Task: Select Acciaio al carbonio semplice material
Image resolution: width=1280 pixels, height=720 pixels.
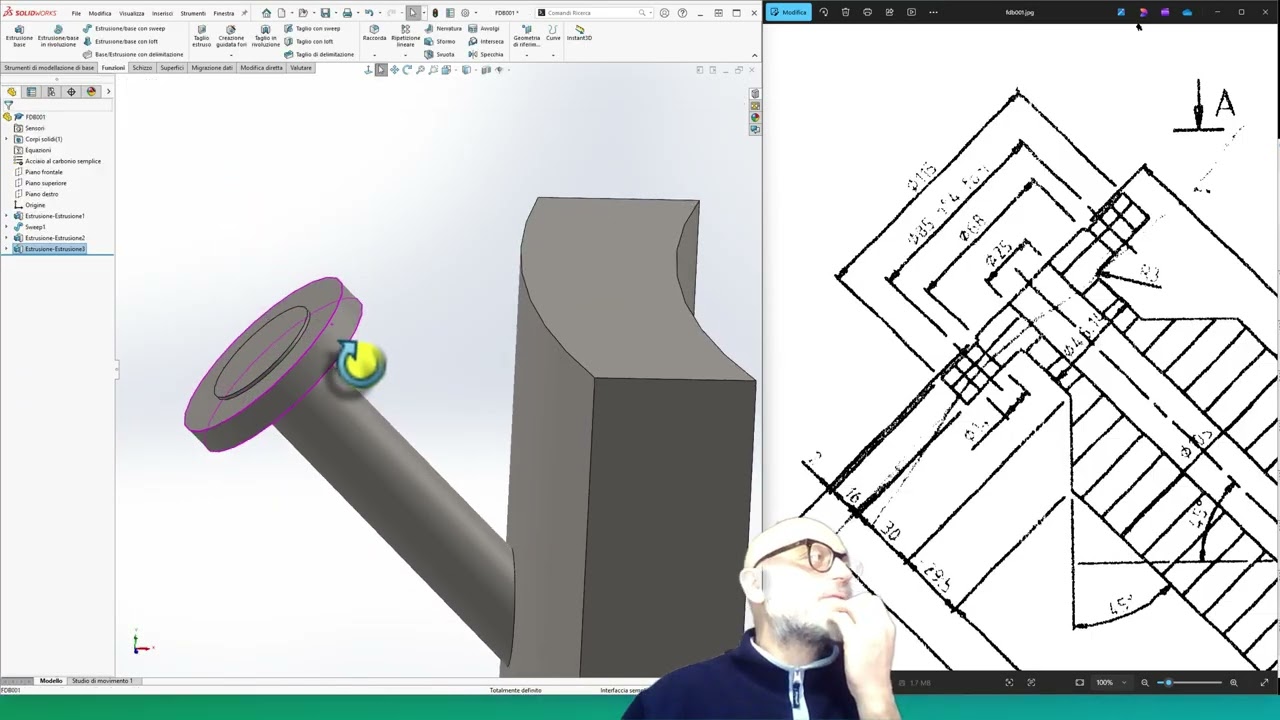Action: coord(62,161)
